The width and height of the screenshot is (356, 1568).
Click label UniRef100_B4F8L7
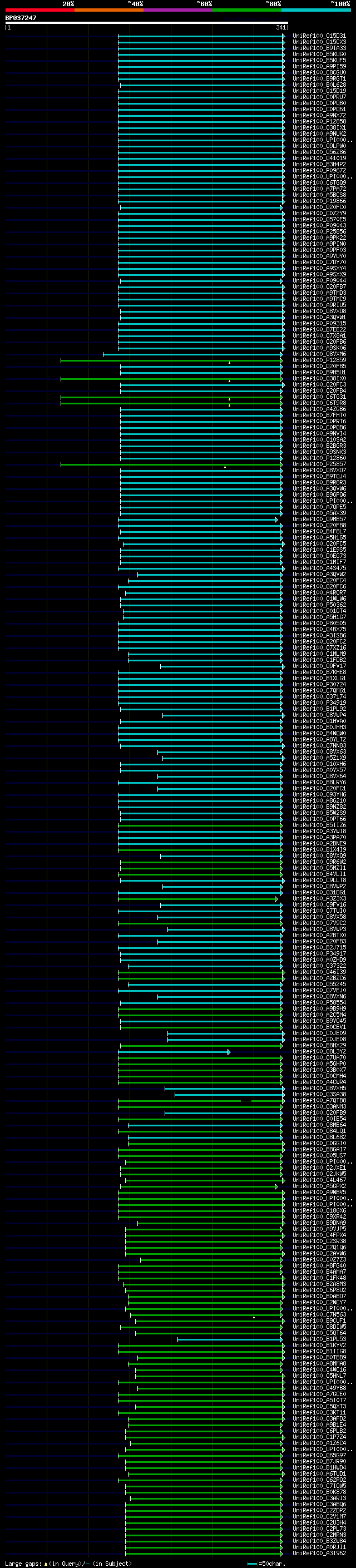[x=319, y=531]
